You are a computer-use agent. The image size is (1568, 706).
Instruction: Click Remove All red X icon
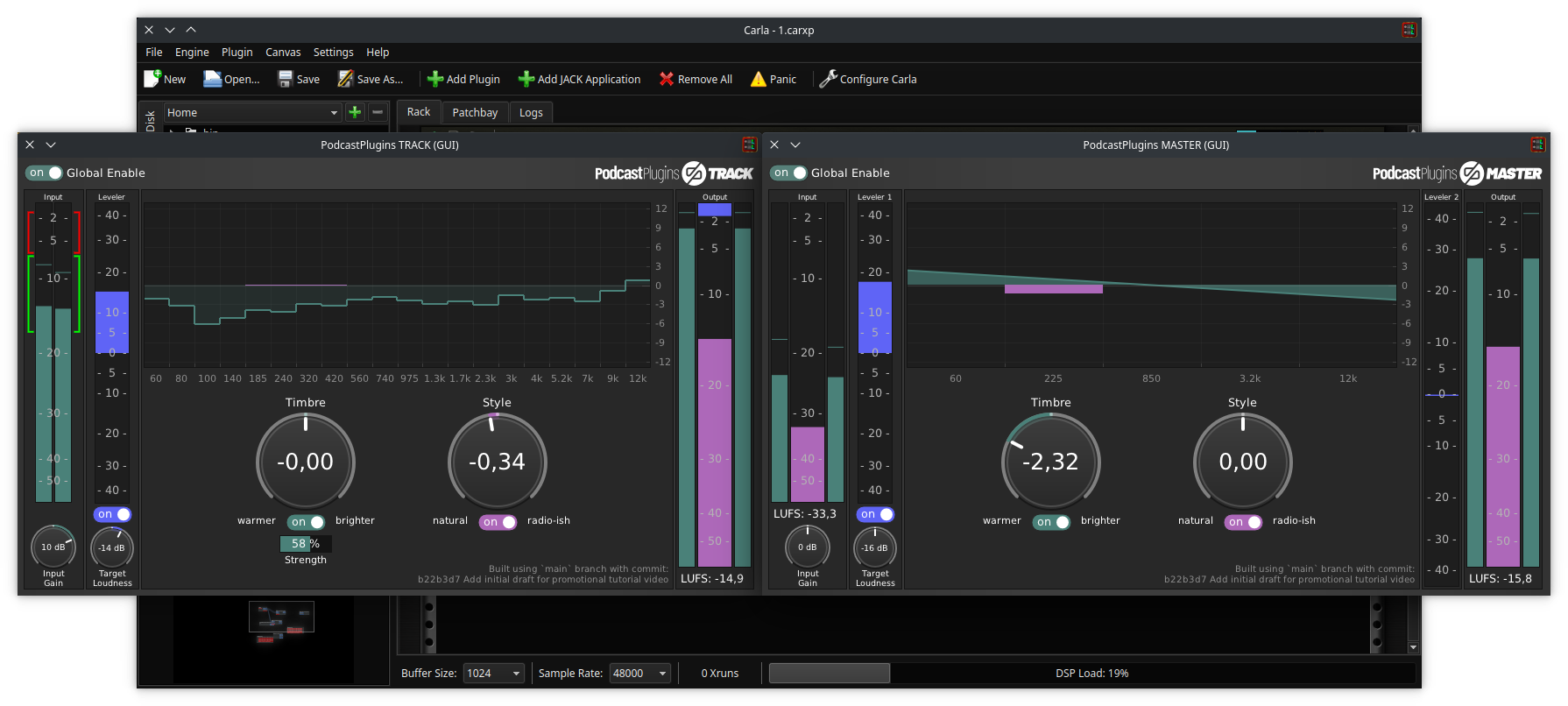tap(667, 79)
